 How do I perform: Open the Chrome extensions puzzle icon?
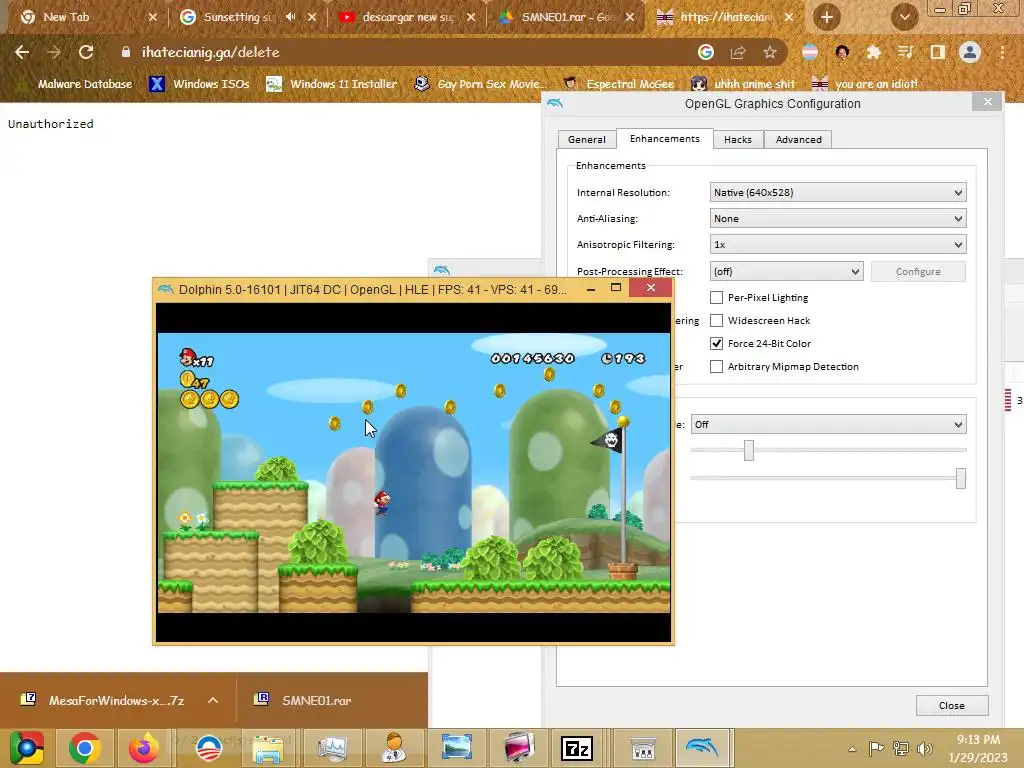click(x=873, y=52)
